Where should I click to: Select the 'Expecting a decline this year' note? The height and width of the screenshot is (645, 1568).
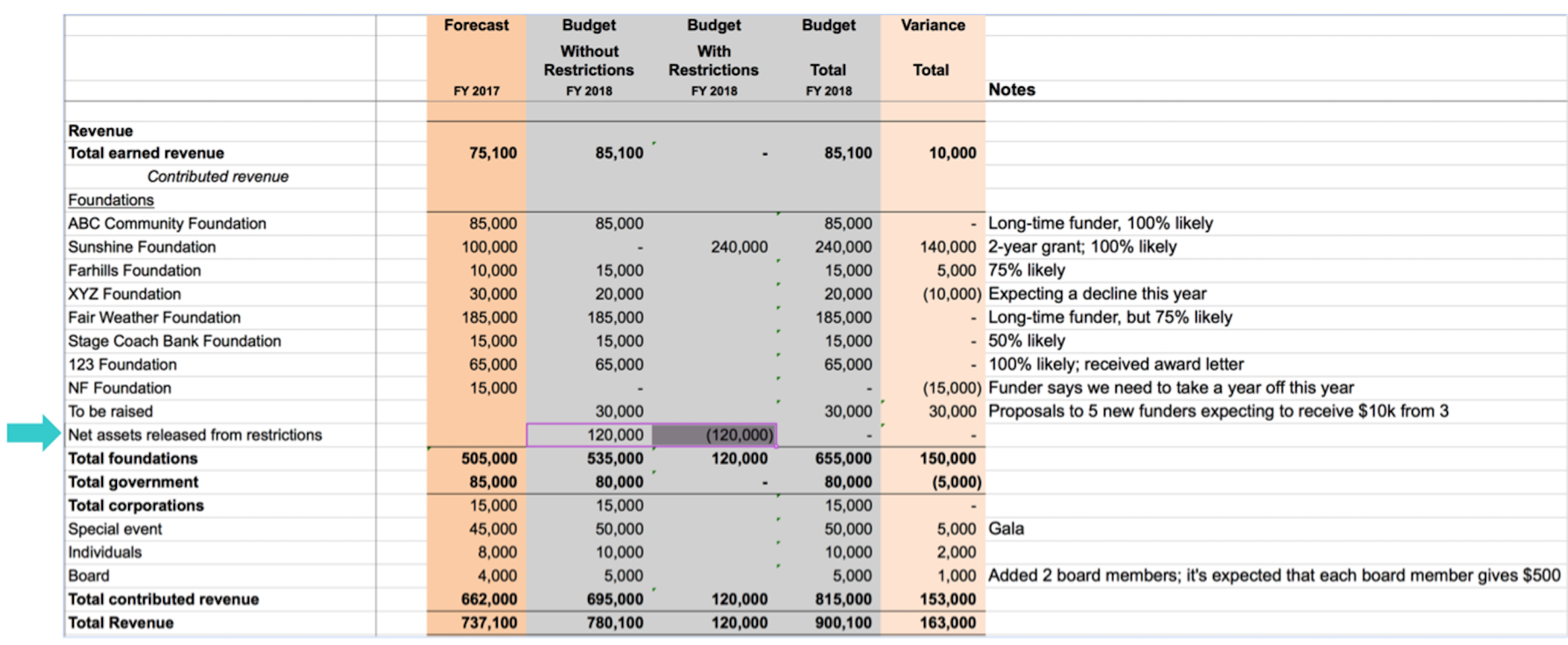(1097, 294)
